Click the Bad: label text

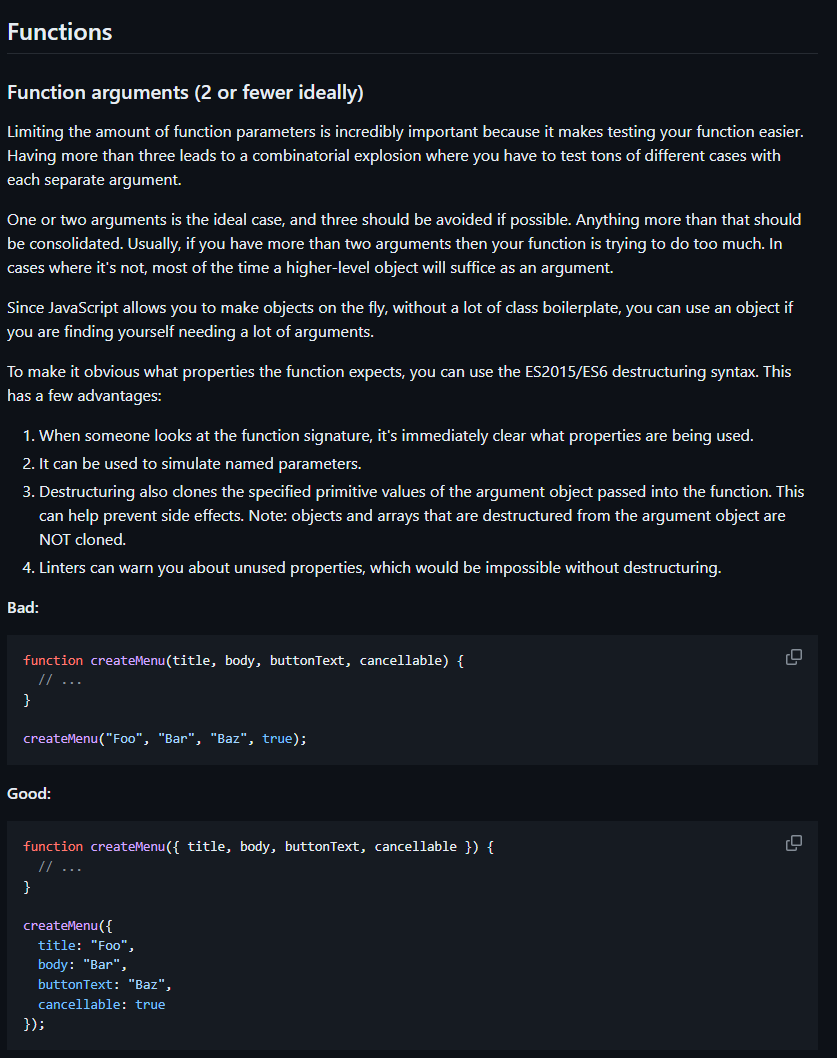click(23, 607)
